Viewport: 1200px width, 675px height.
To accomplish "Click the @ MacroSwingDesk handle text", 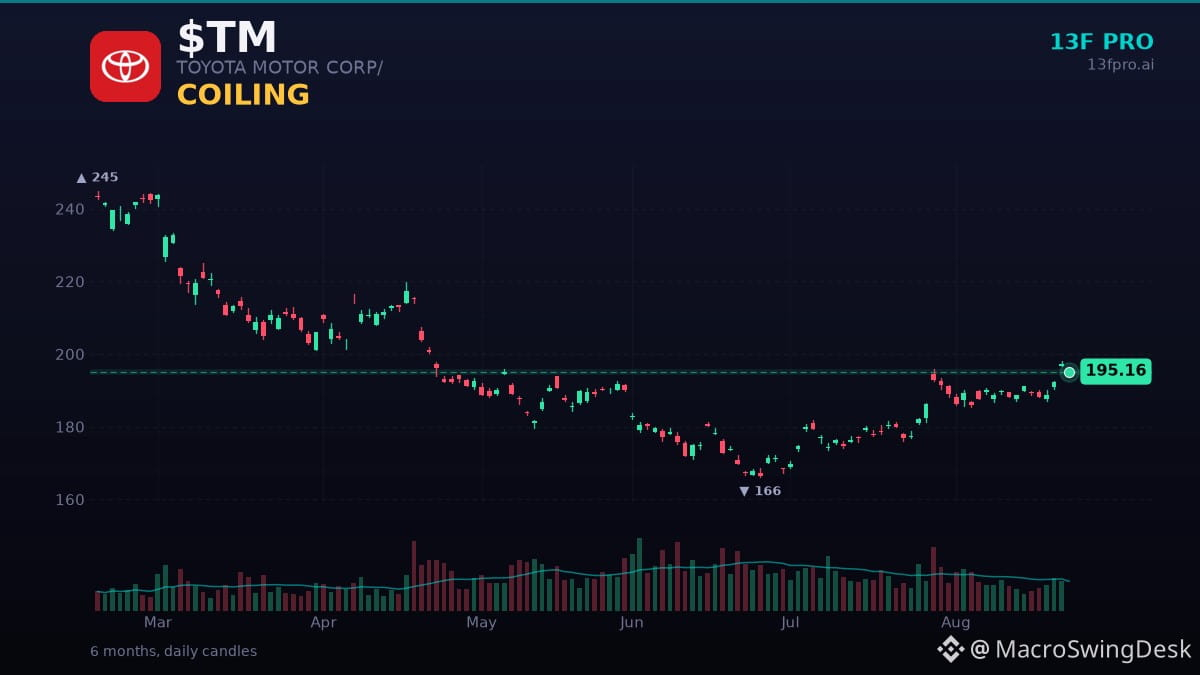I will pyautogui.click(x=1080, y=649).
